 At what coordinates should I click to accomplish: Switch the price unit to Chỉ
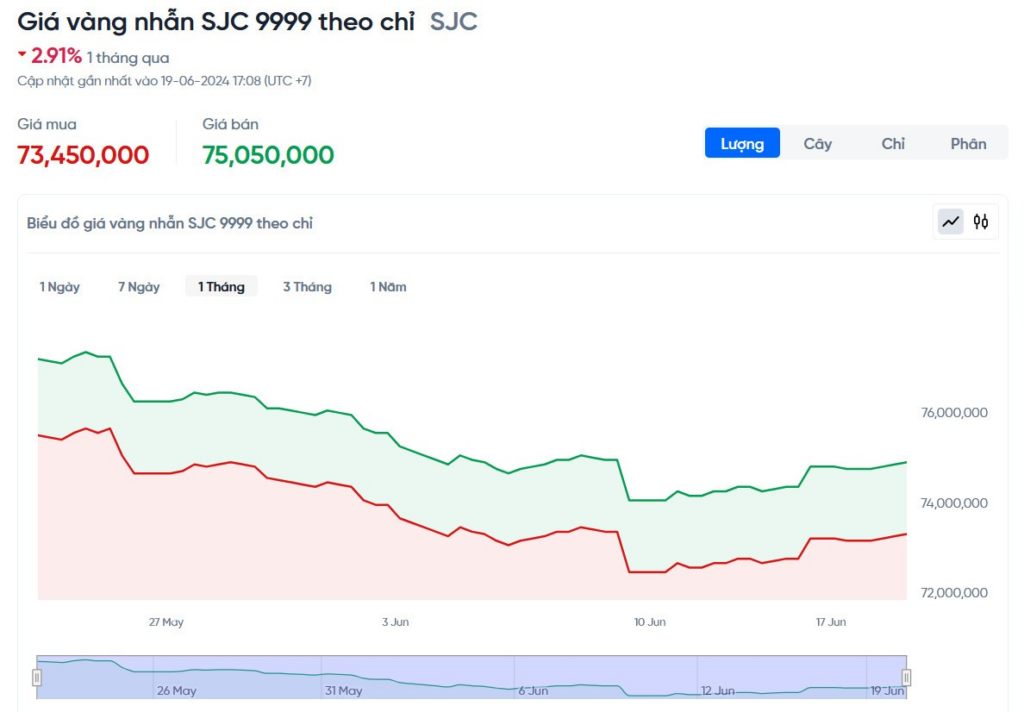(x=893, y=144)
